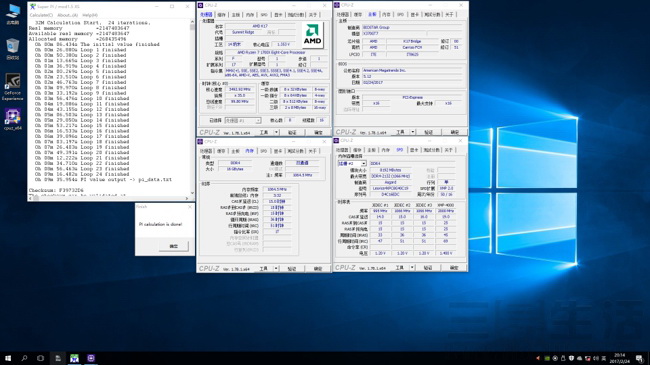Select Memory tab in CPU-Z SPD window
Screen dimensions: 650x365
pyautogui.click(x=386, y=150)
